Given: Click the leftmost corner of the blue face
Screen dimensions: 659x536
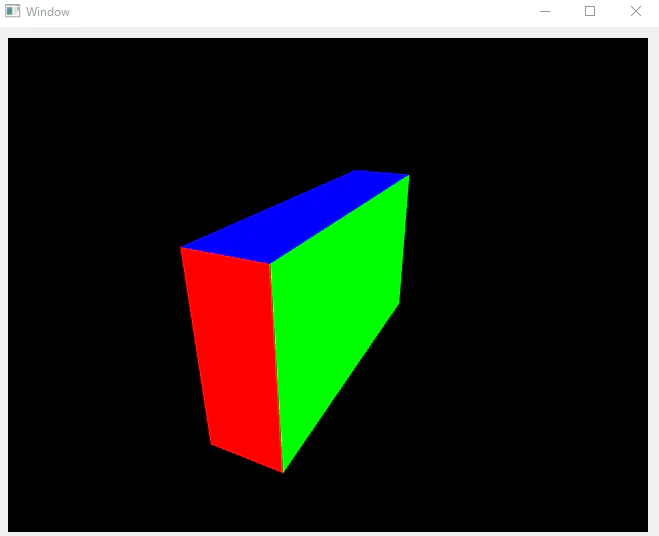Looking at the screenshot, I should tap(181, 248).
